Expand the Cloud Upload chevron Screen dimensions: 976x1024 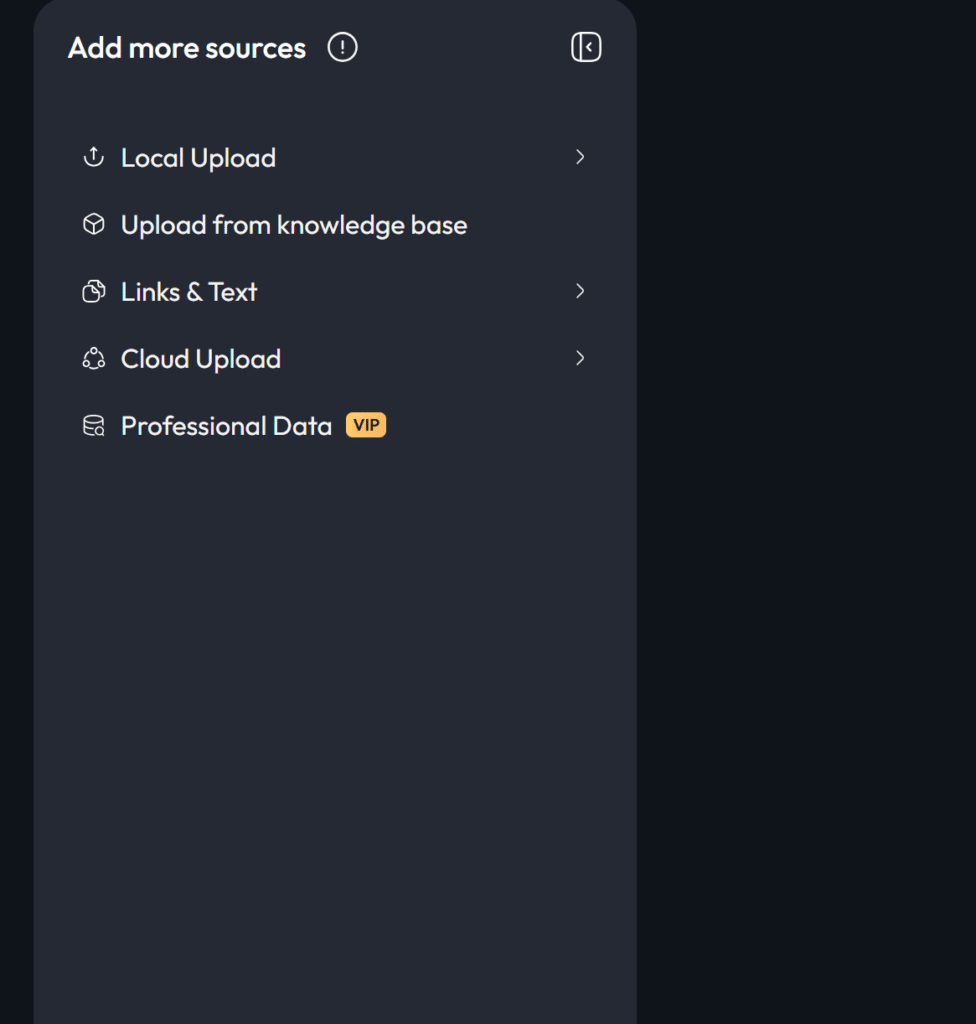coord(580,358)
